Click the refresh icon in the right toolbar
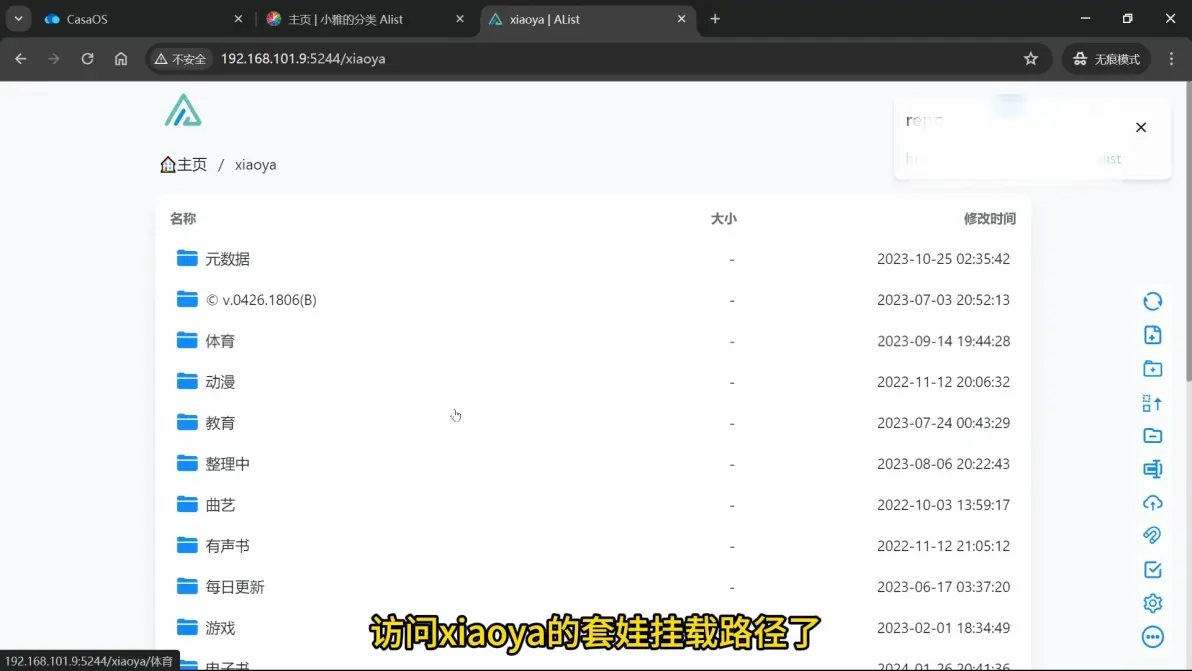Image resolution: width=1192 pixels, height=671 pixels. (x=1152, y=301)
